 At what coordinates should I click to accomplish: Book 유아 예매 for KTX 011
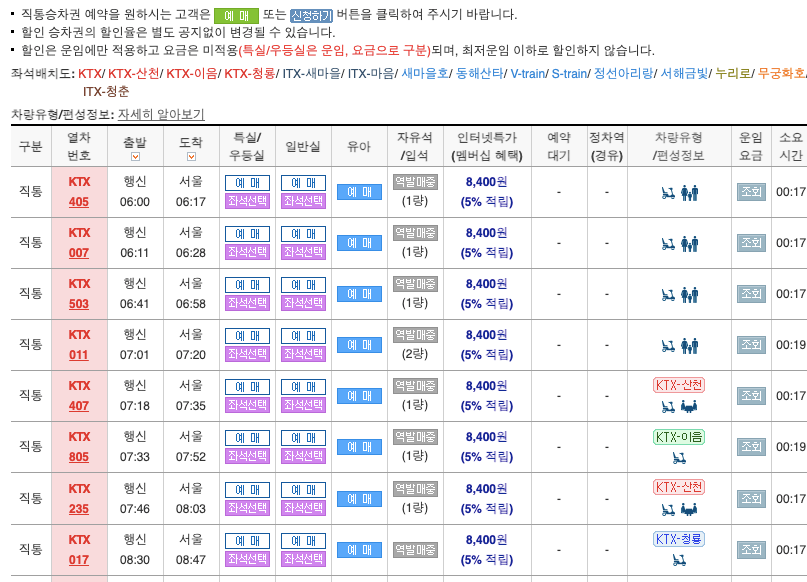pyautogui.click(x=359, y=345)
